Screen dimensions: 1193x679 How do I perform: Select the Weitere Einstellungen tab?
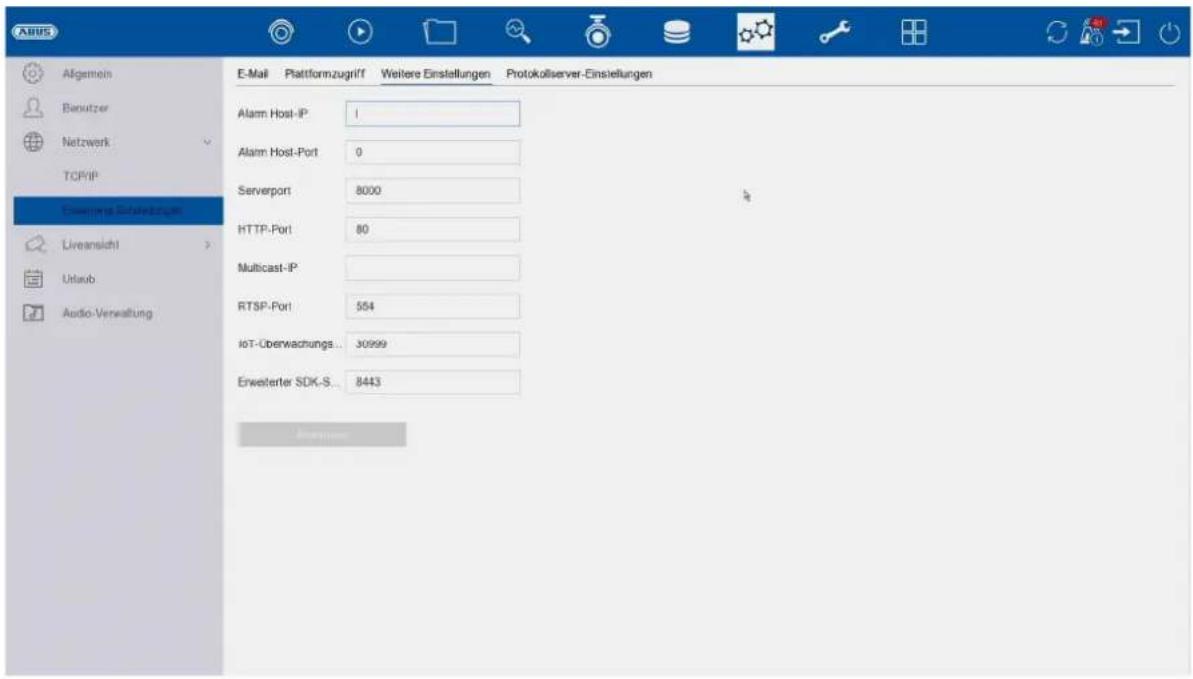click(435, 74)
